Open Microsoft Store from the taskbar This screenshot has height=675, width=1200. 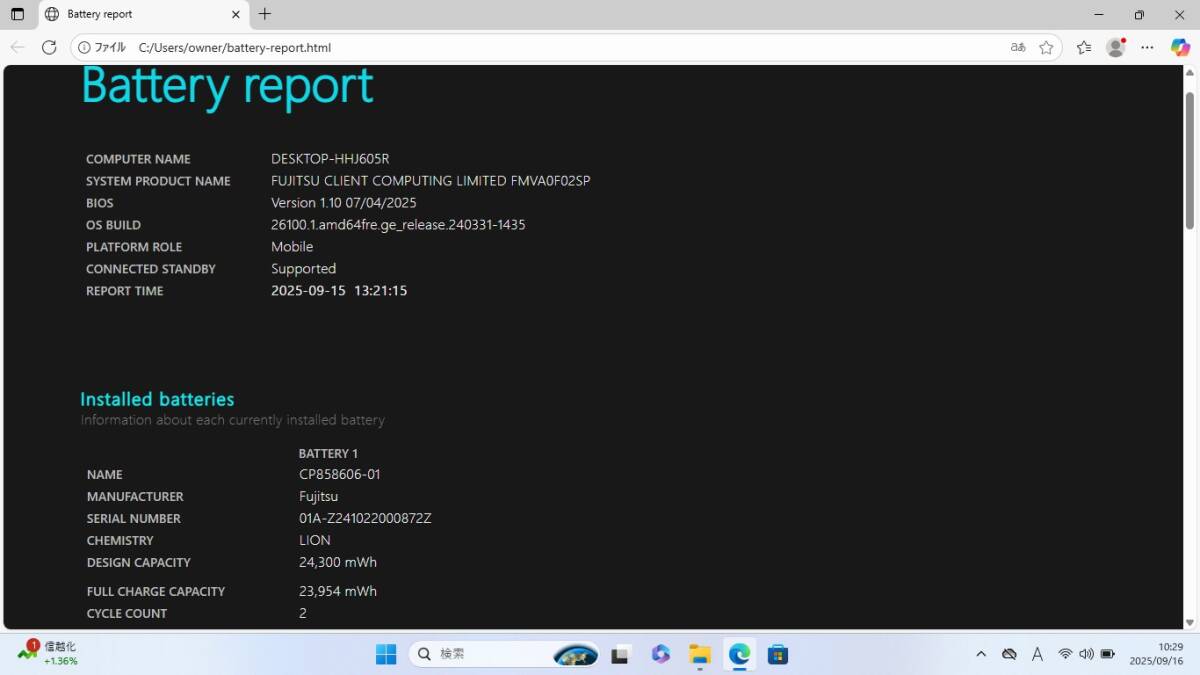pos(778,654)
